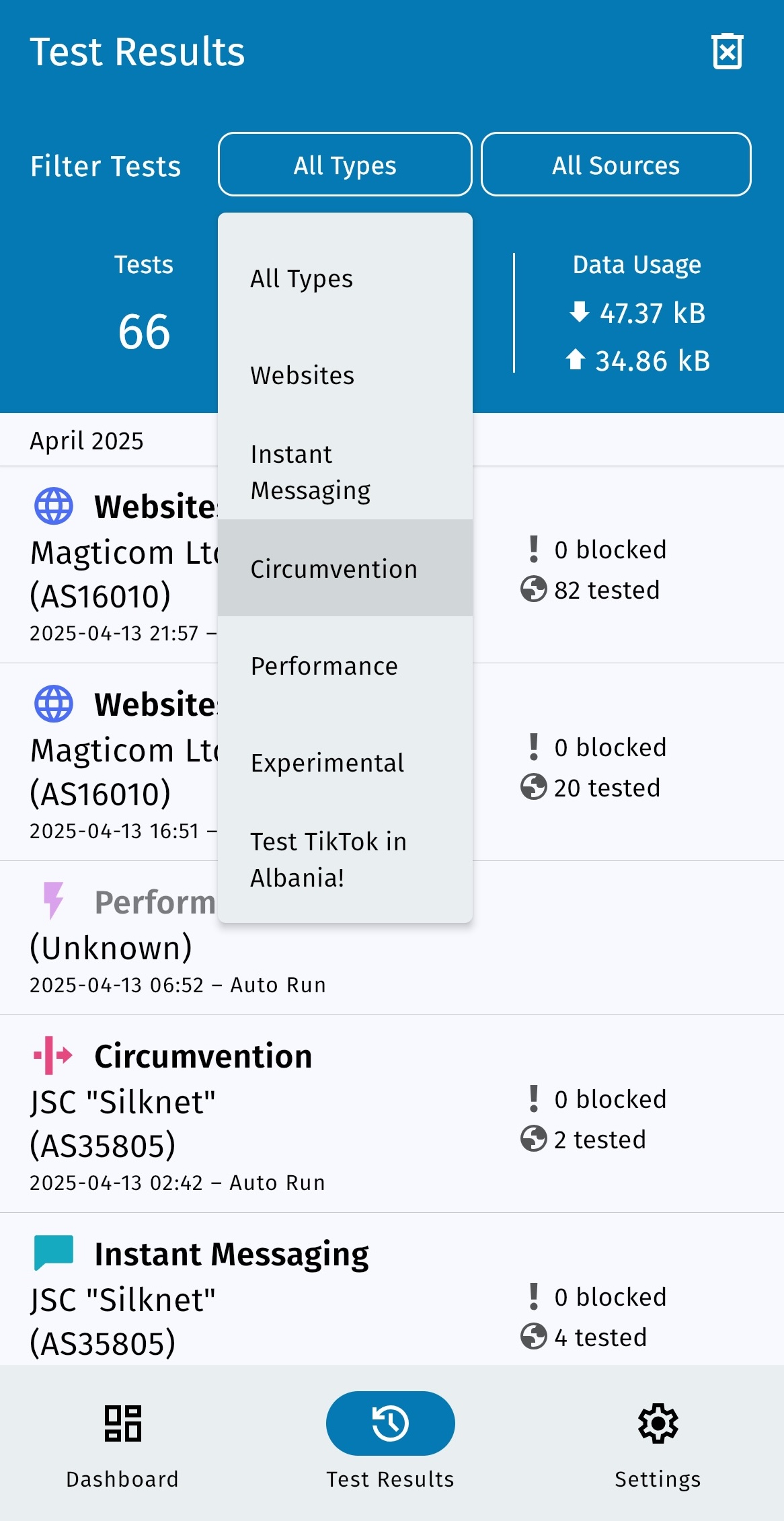Filter by Performance test type
784x1521 pixels.
(x=324, y=666)
